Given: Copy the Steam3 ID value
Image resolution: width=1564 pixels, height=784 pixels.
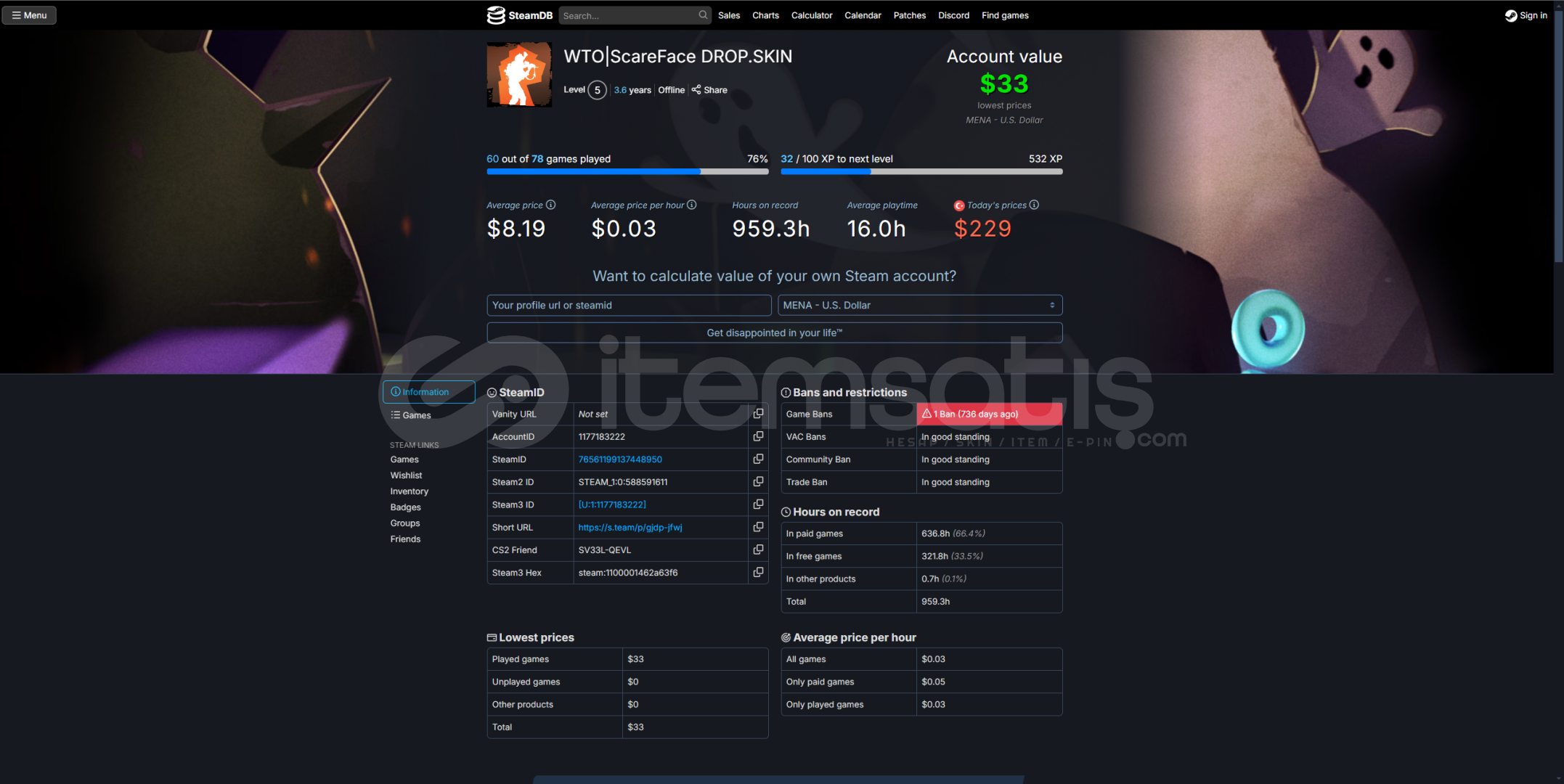Looking at the screenshot, I should coord(758,505).
